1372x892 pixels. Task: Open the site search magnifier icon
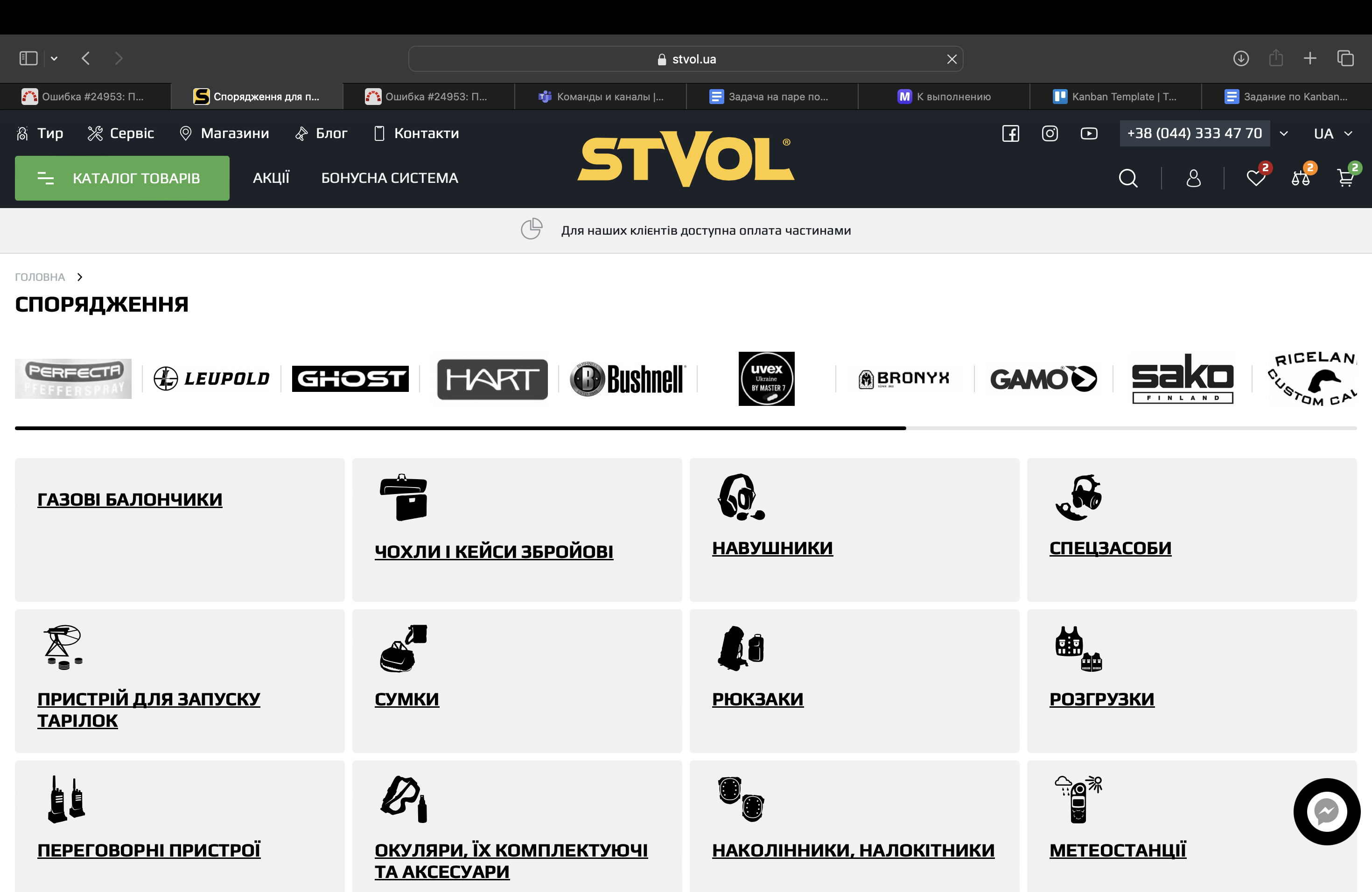point(1127,178)
